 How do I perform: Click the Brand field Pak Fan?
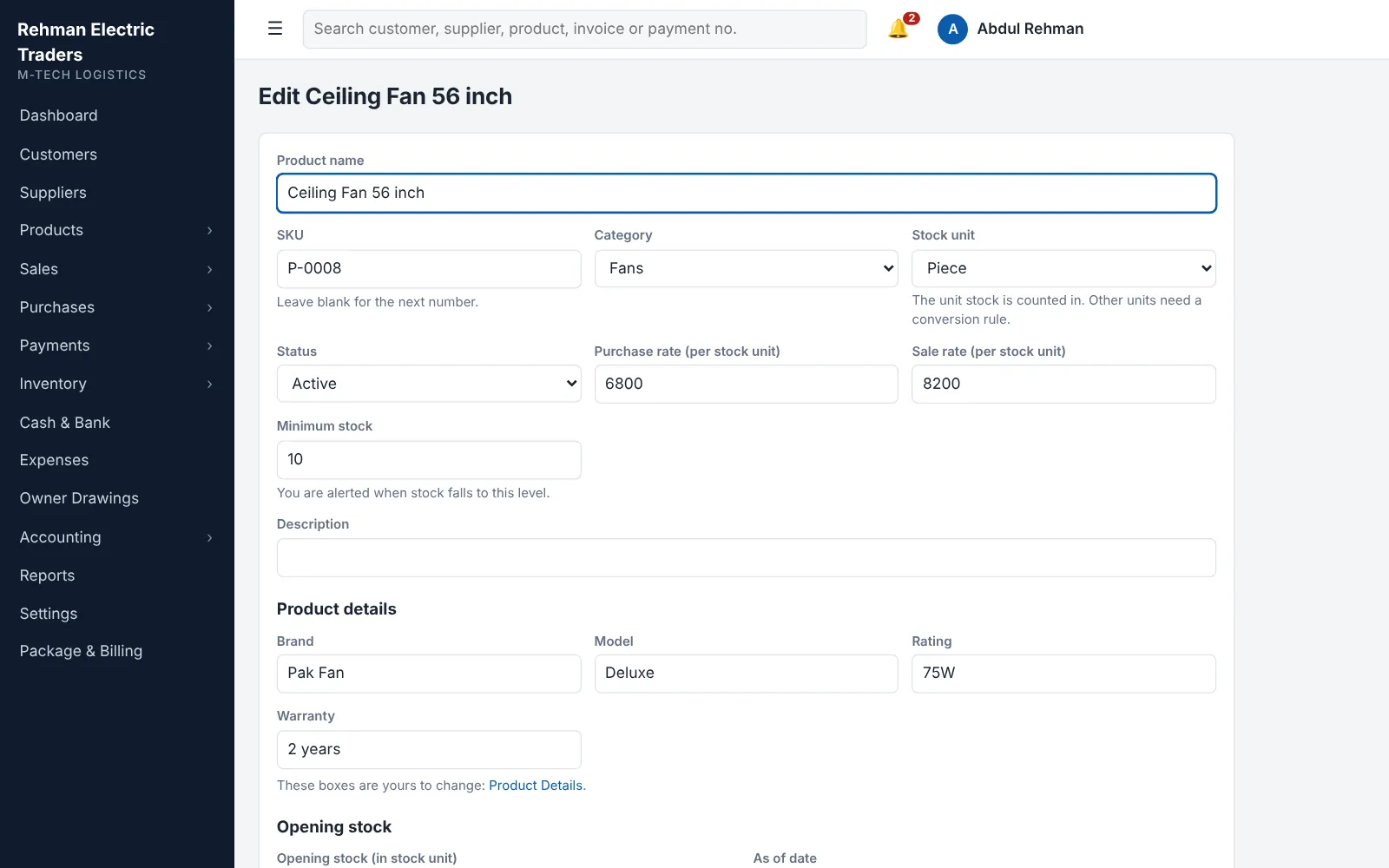(429, 674)
